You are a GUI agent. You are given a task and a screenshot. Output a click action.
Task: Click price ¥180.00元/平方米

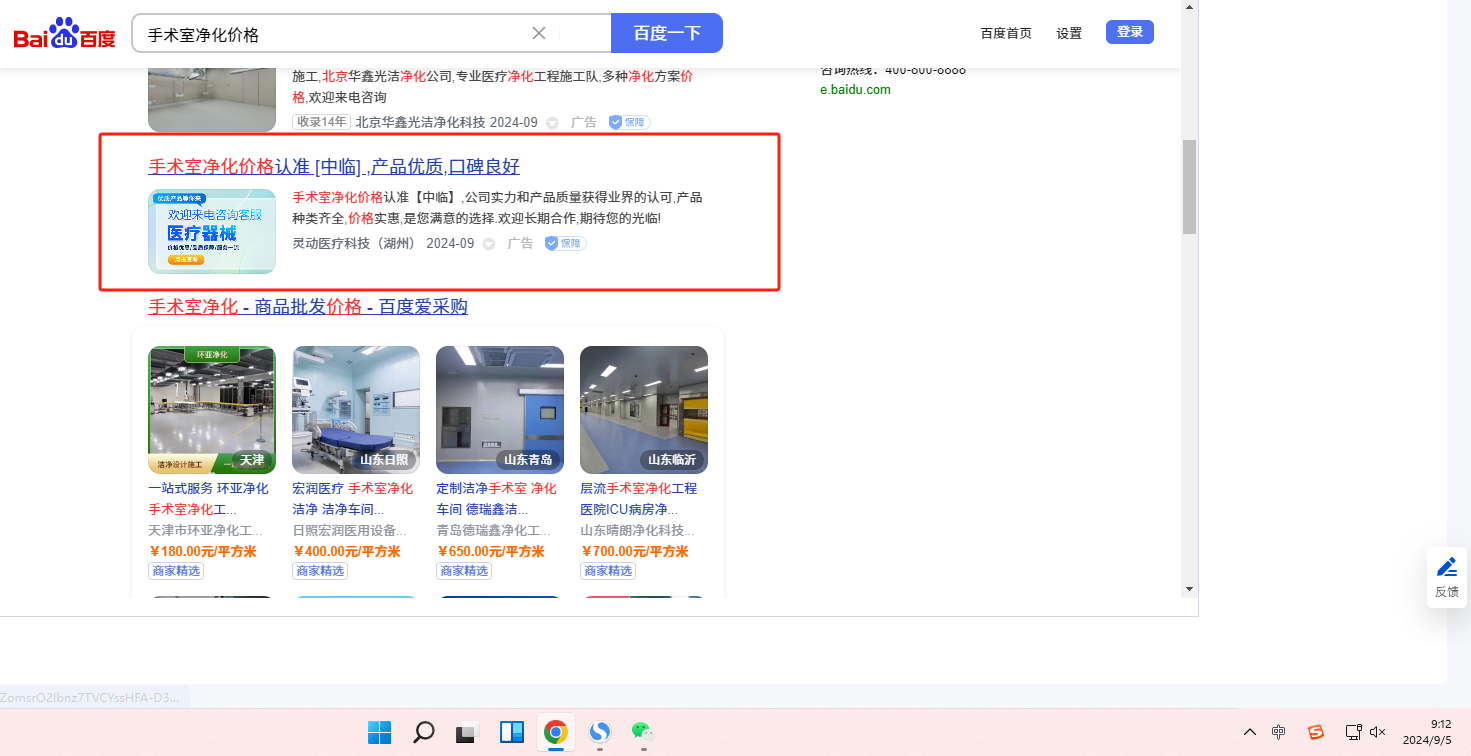point(202,551)
